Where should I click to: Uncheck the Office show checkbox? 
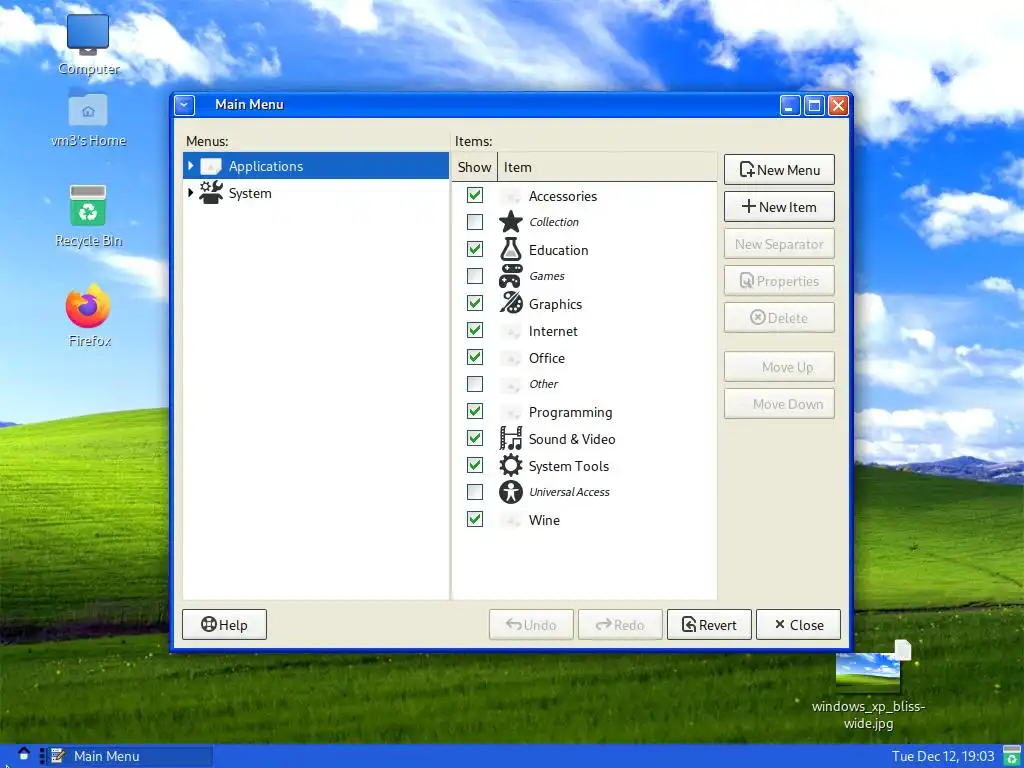tap(475, 357)
